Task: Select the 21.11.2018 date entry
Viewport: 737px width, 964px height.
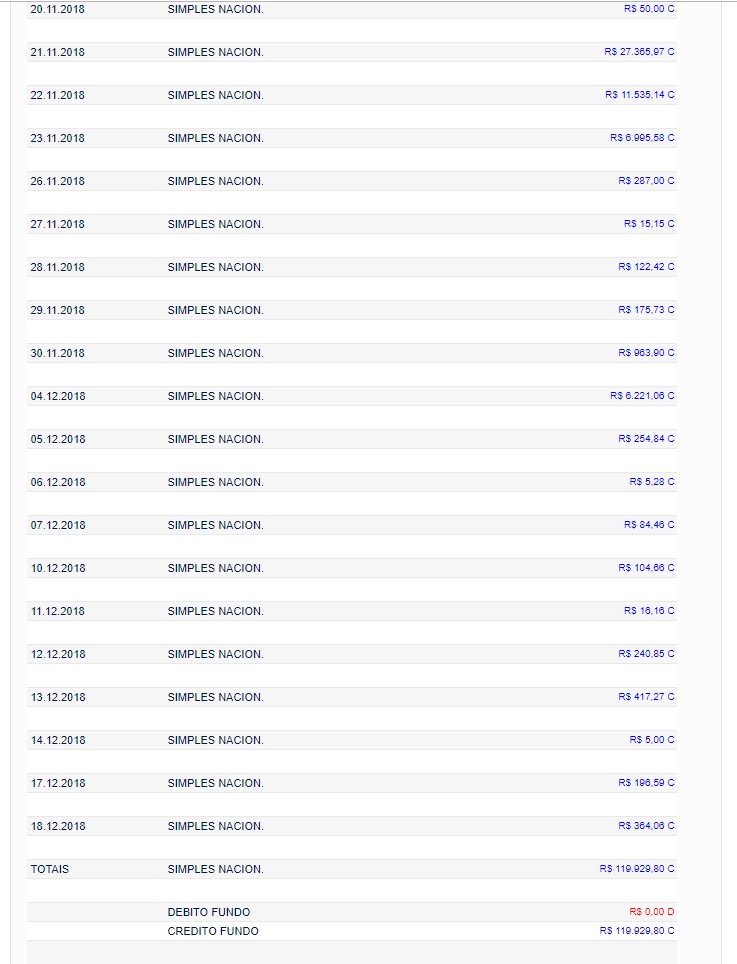Action: (x=58, y=52)
